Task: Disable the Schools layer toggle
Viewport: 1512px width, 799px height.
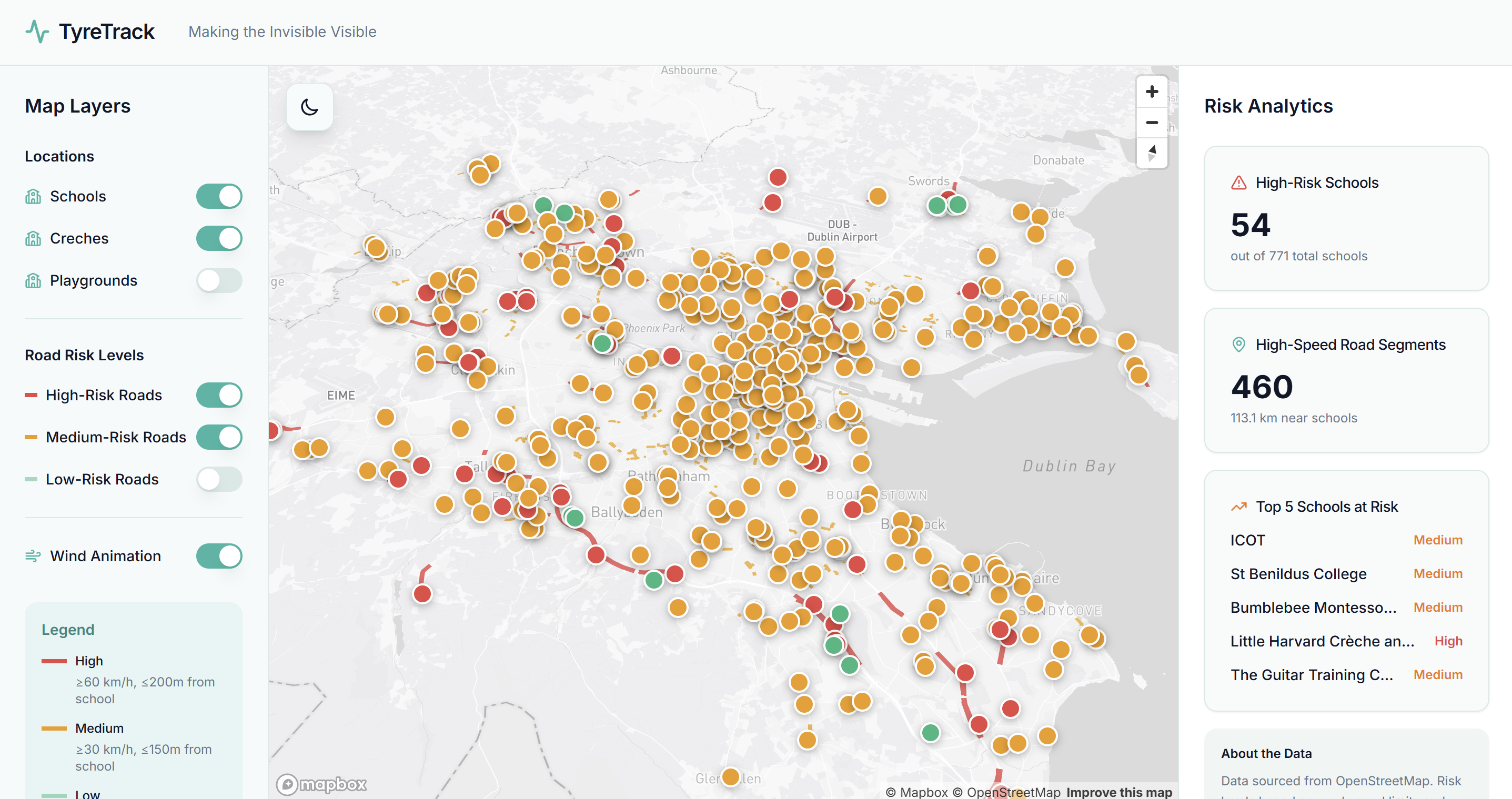Action: 219,196
